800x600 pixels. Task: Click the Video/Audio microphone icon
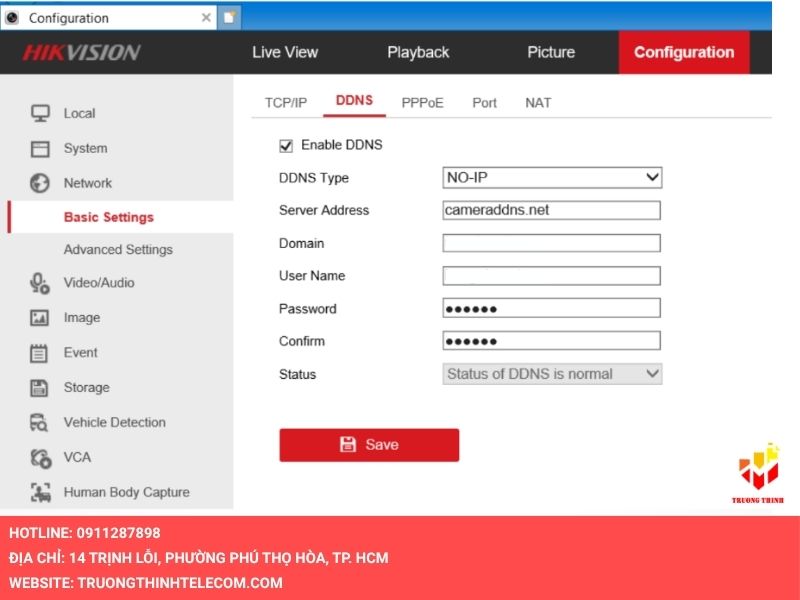(40, 283)
